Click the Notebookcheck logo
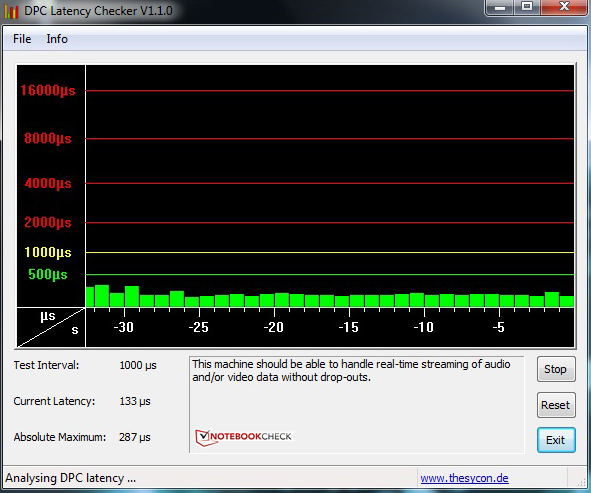 (243, 437)
